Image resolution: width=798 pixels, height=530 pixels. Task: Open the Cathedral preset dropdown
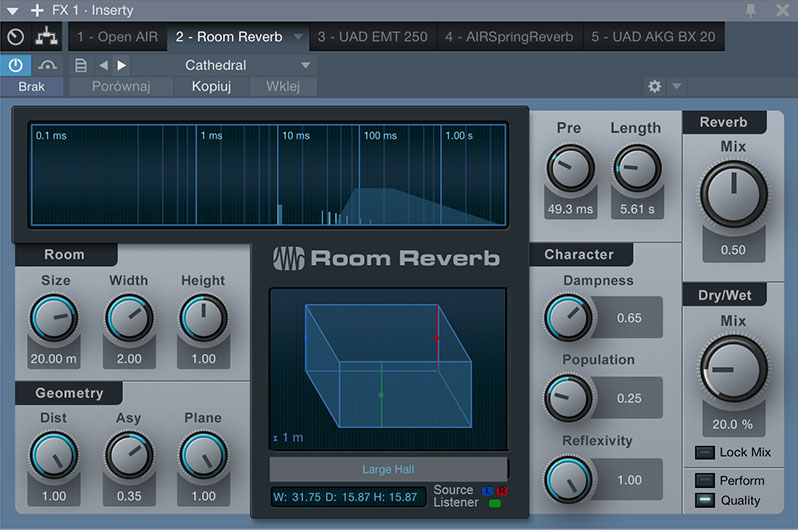(224, 65)
